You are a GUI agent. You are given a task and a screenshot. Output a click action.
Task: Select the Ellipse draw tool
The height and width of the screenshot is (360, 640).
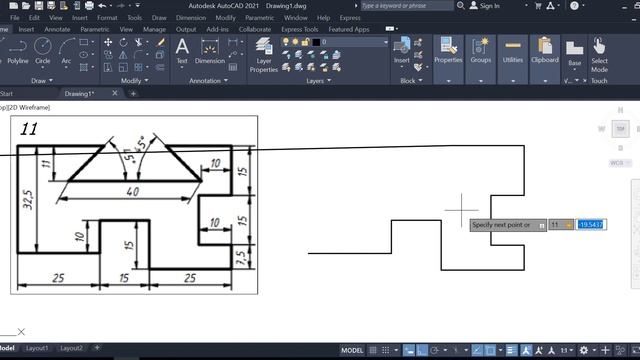pyautogui.click(x=84, y=55)
